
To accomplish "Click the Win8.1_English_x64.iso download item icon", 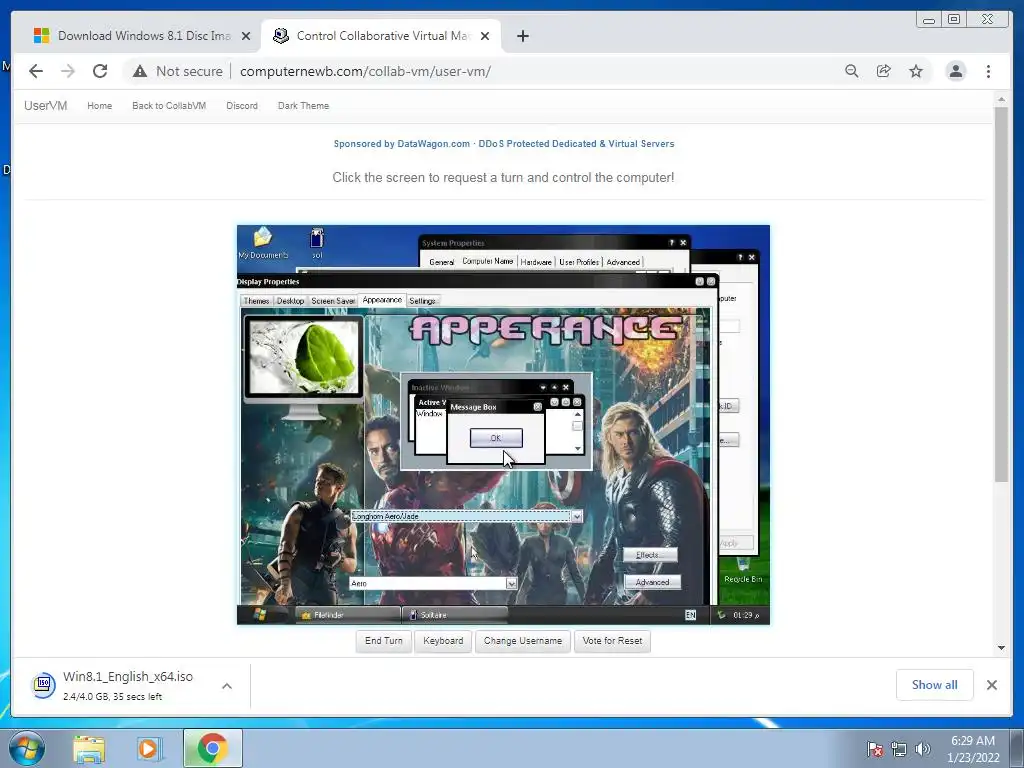I will 44,684.
